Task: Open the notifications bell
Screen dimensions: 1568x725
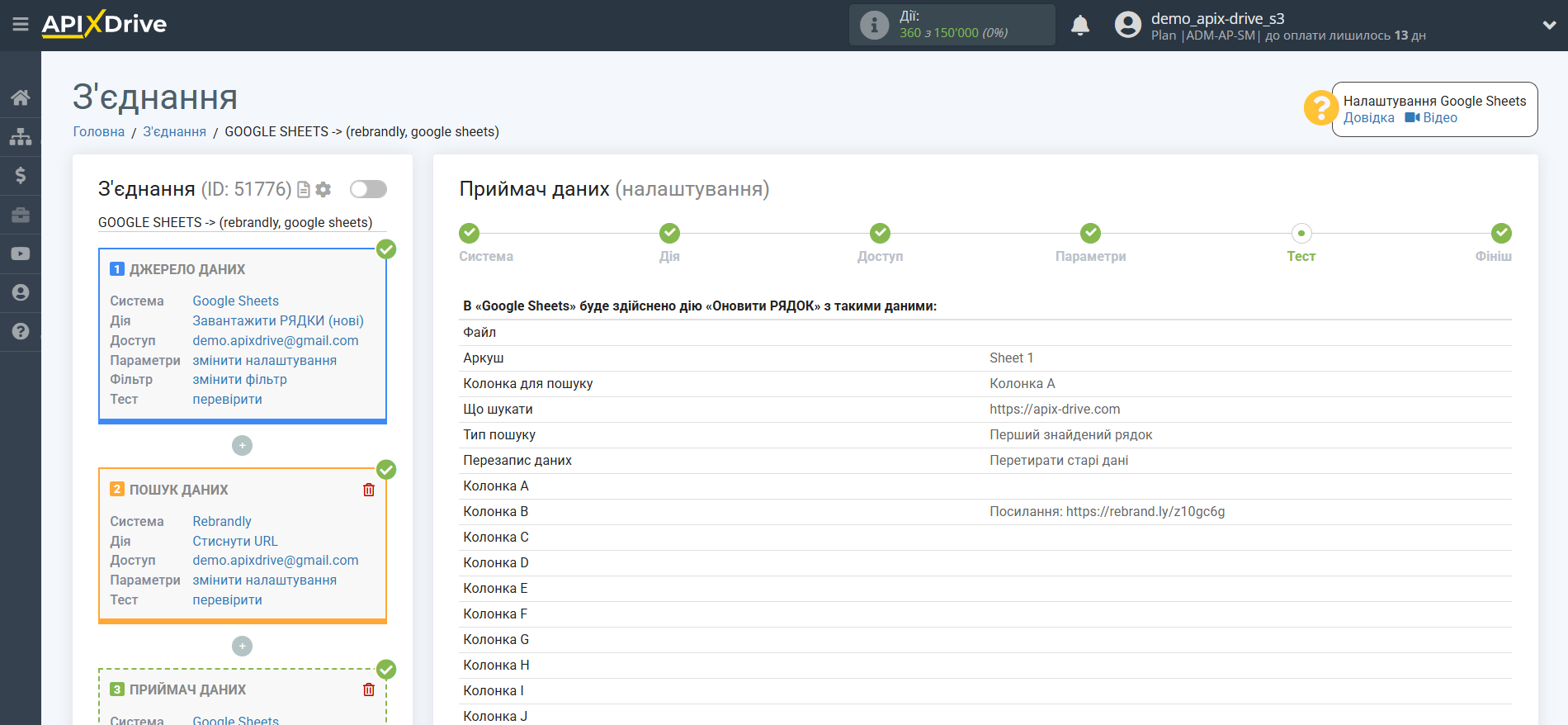Action: click(x=1080, y=26)
